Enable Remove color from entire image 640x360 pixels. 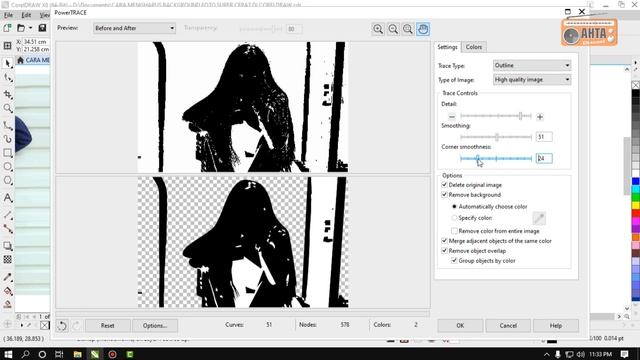pos(454,231)
